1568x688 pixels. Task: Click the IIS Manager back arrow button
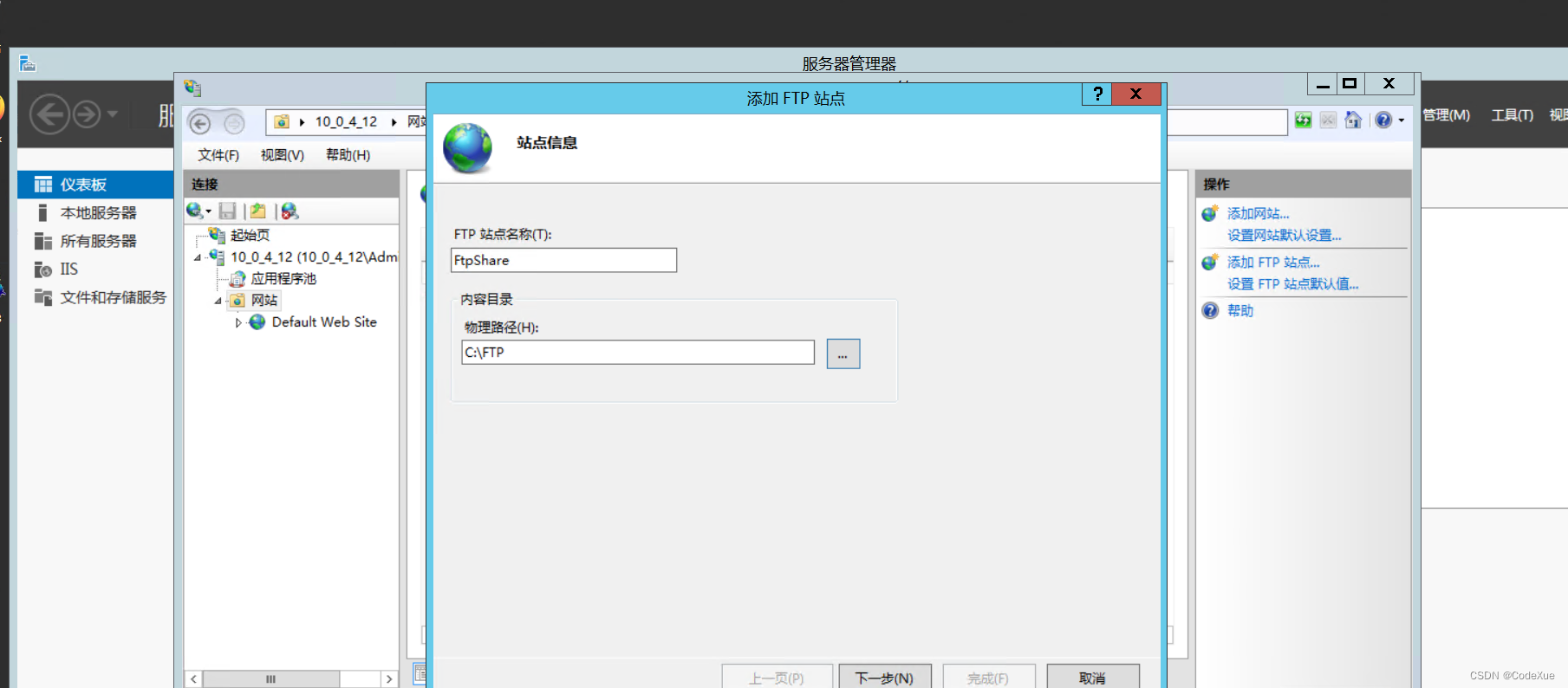pyautogui.click(x=200, y=123)
